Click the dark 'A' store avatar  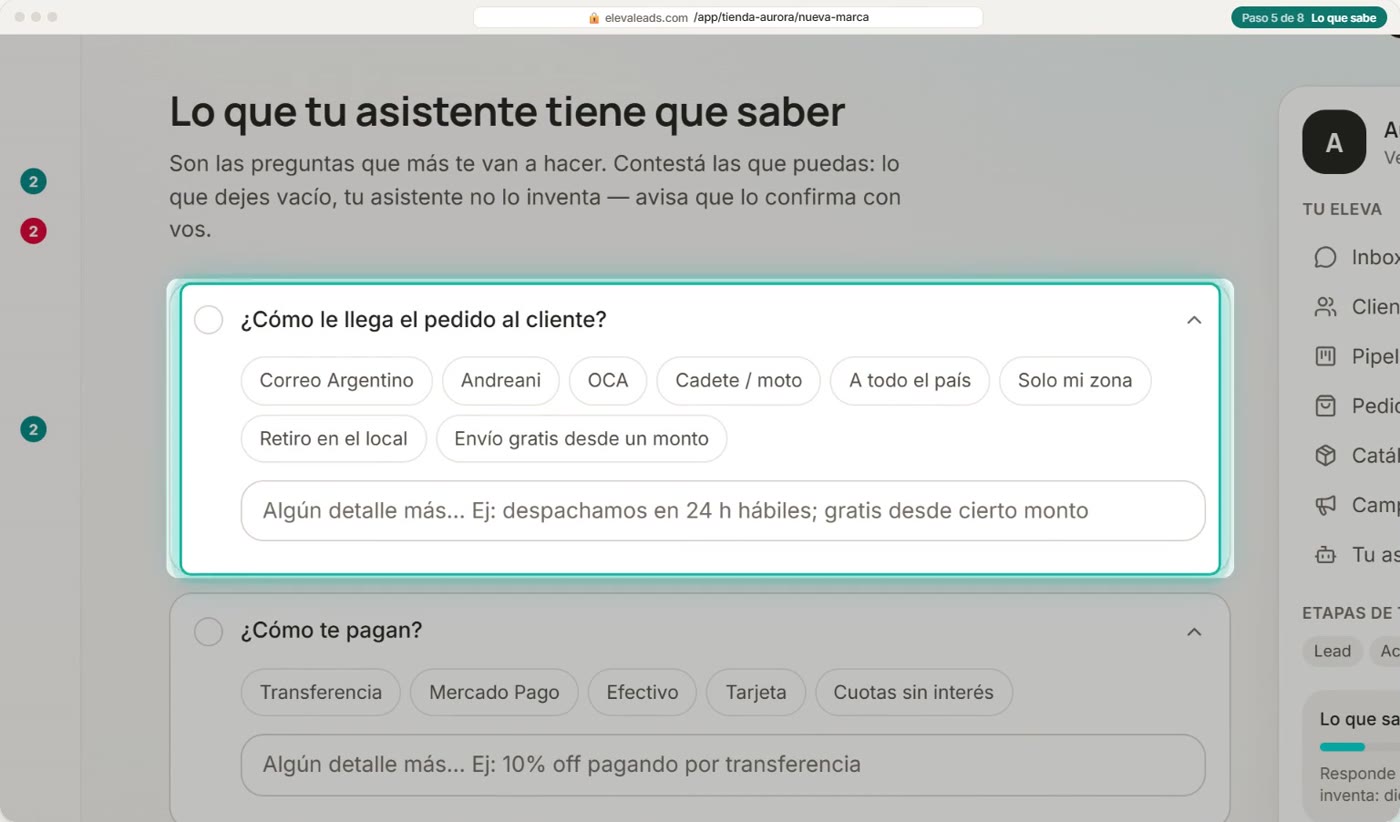click(x=1334, y=142)
